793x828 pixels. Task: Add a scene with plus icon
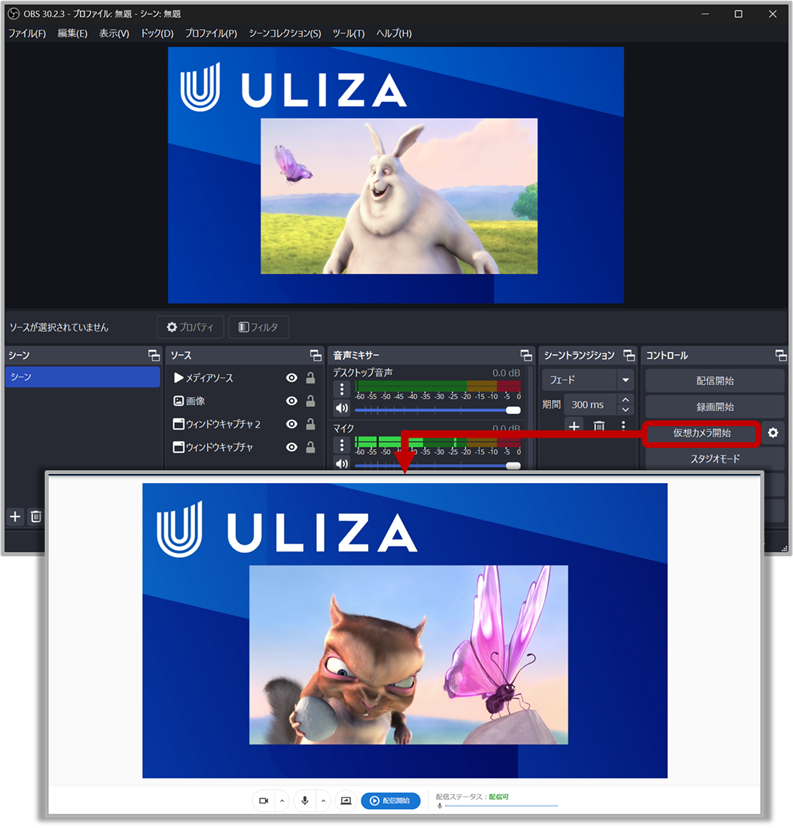(15, 516)
